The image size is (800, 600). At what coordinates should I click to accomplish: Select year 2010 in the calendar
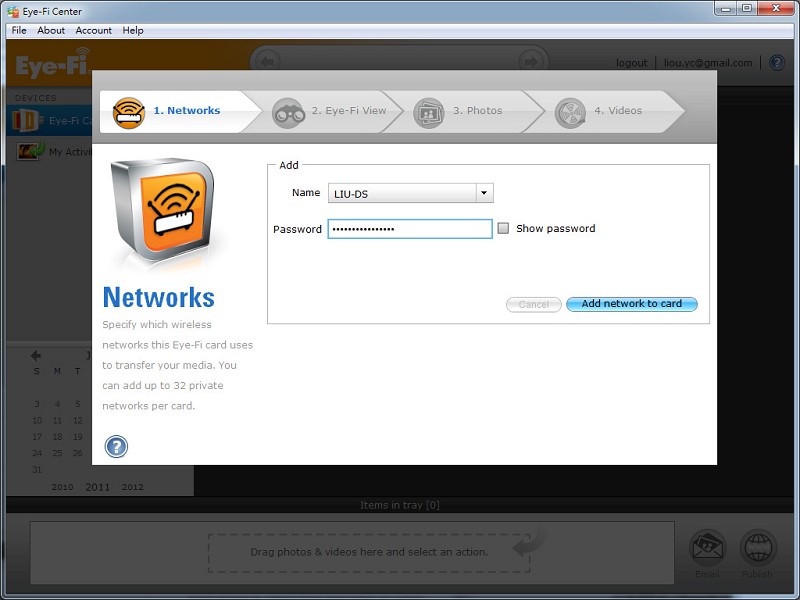coord(62,487)
